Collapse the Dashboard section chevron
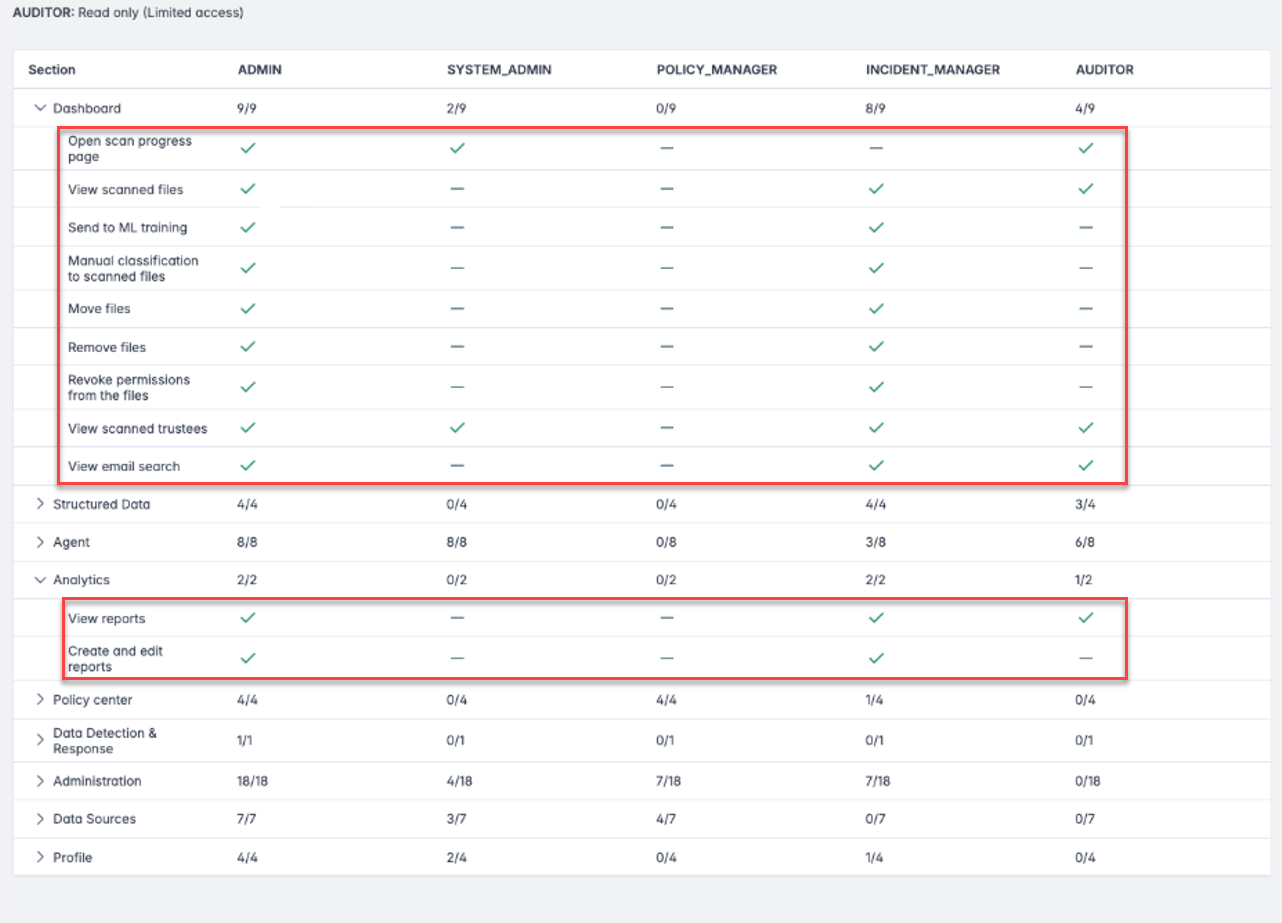This screenshot has height=923, width=1282. (x=40, y=108)
